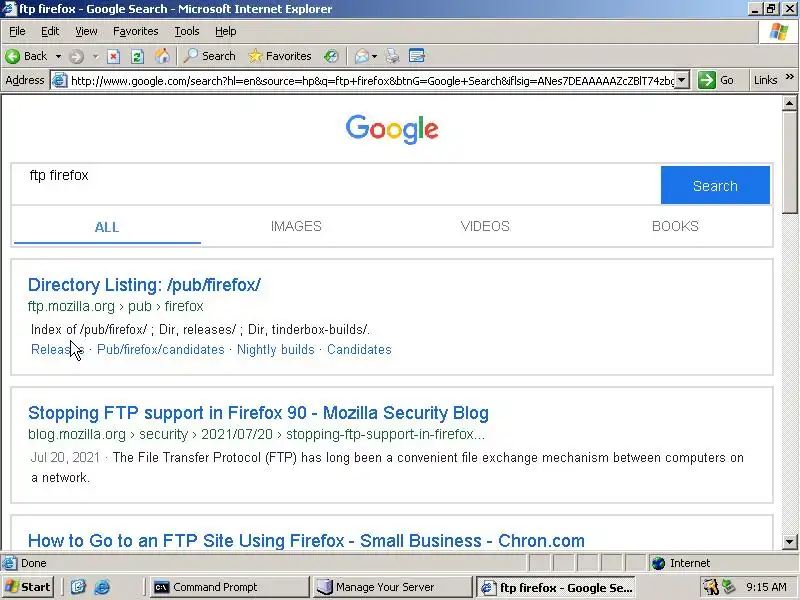800x600 pixels.
Task: Expand the address bar dropdown list
Action: (x=682, y=81)
